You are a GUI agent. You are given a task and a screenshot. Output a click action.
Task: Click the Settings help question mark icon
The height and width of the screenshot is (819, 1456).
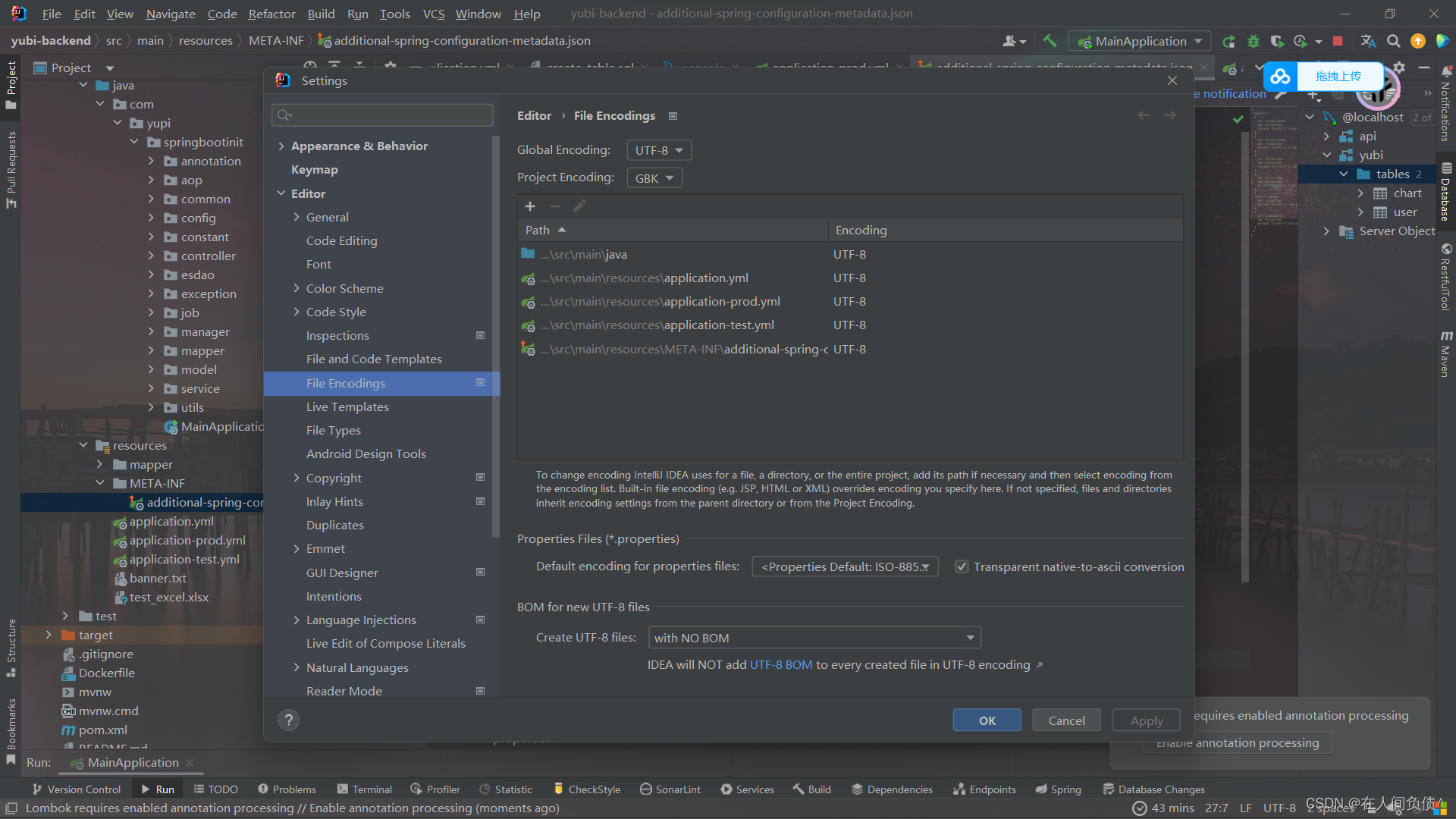(288, 720)
